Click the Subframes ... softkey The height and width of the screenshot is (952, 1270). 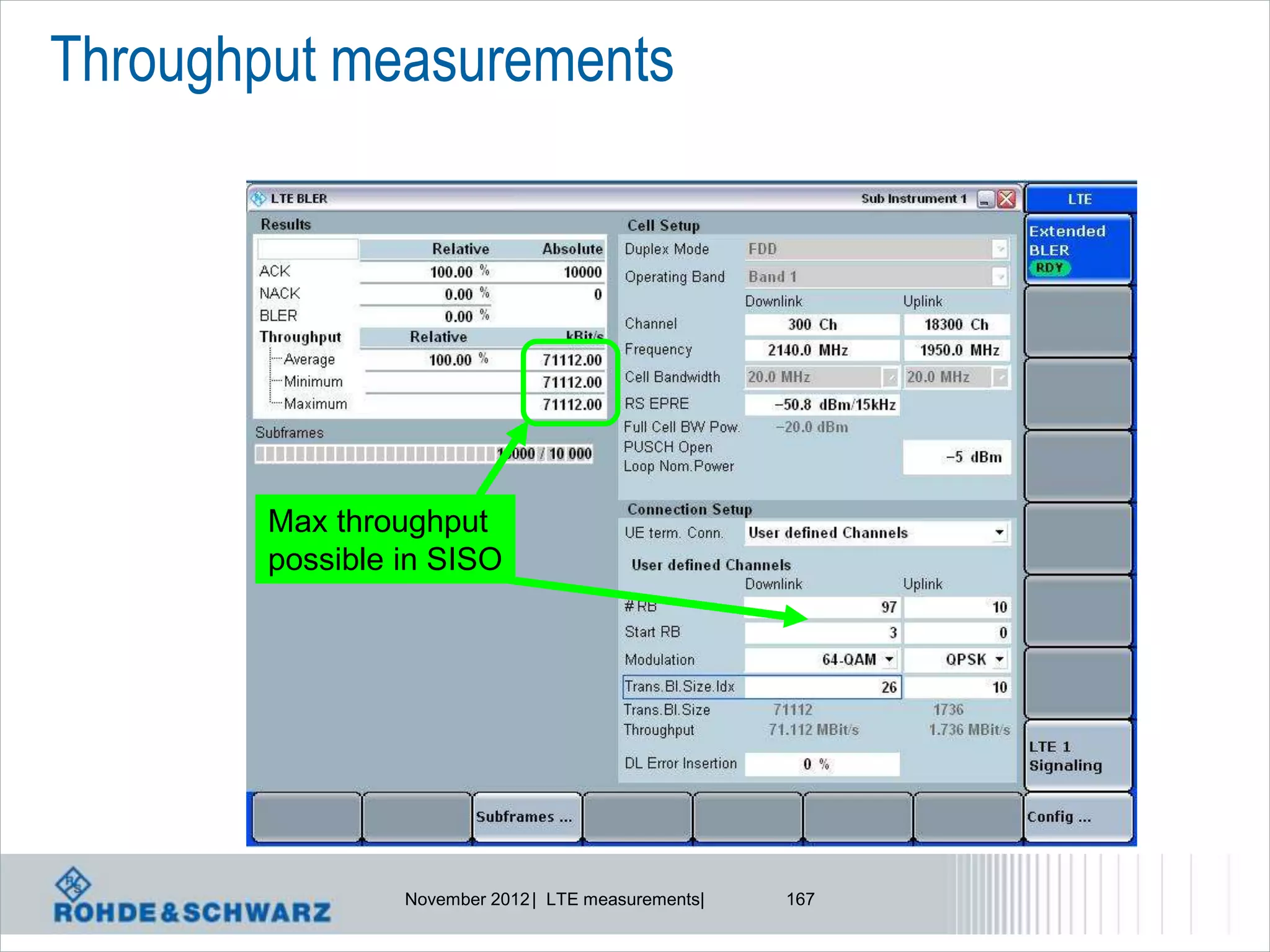coord(526,817)
